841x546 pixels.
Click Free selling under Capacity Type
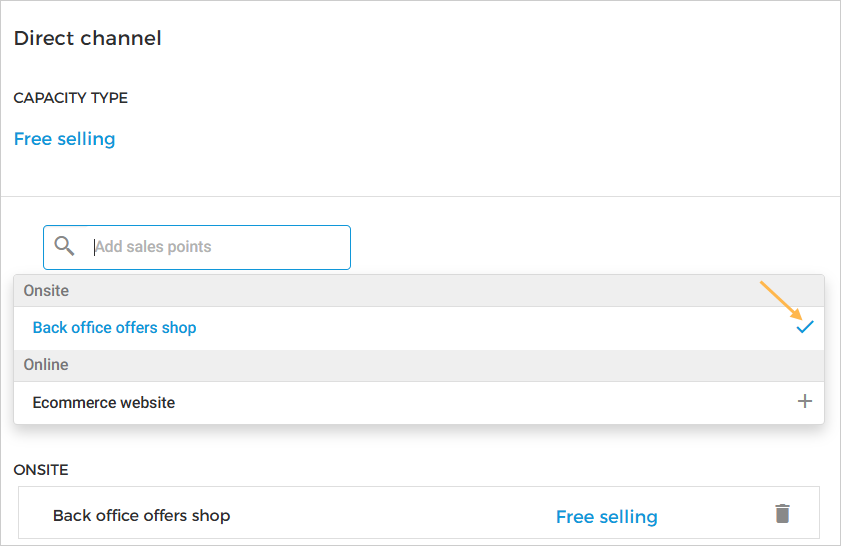(65, 139)
